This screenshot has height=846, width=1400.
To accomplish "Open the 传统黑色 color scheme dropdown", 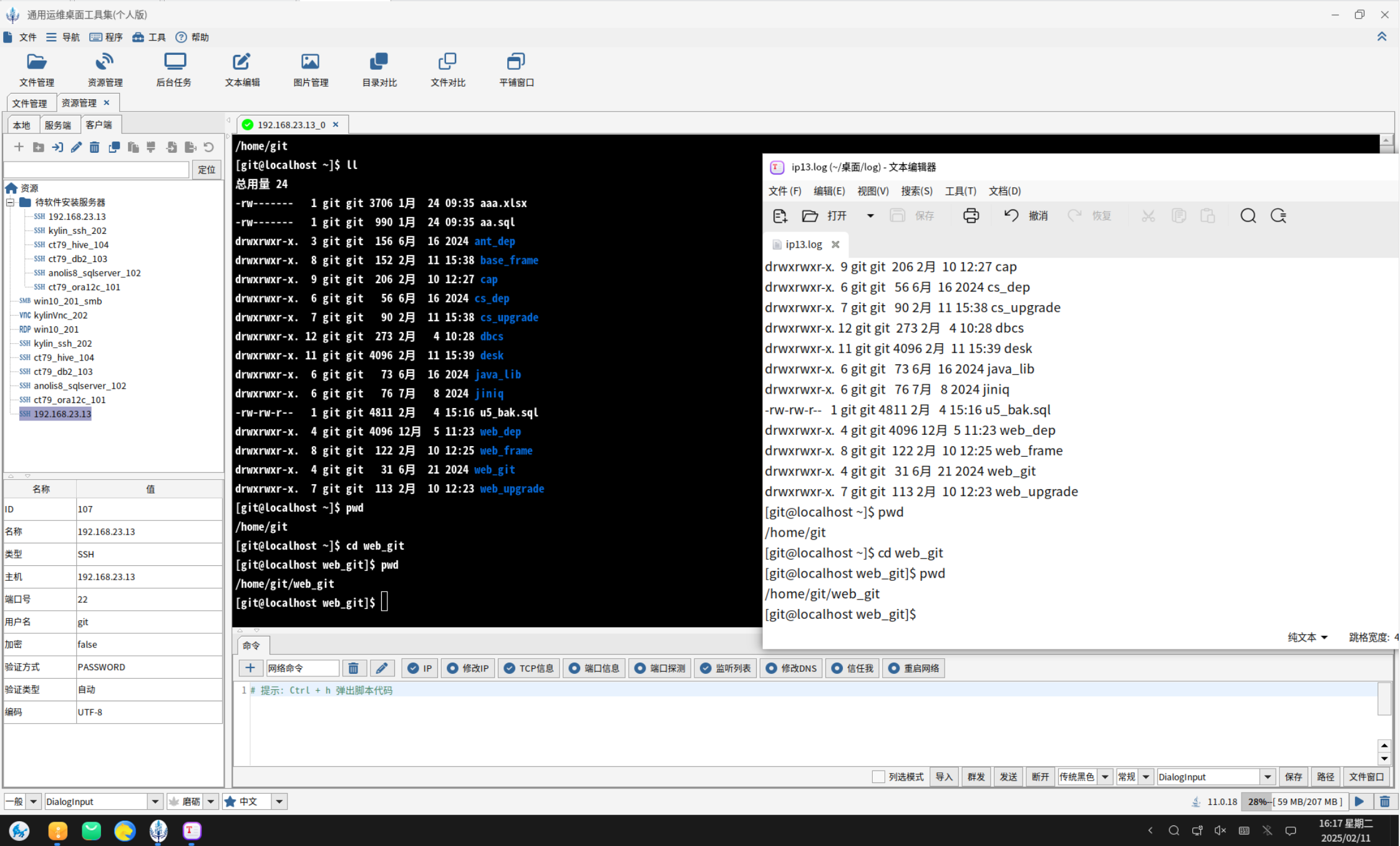I will 1105,777.
